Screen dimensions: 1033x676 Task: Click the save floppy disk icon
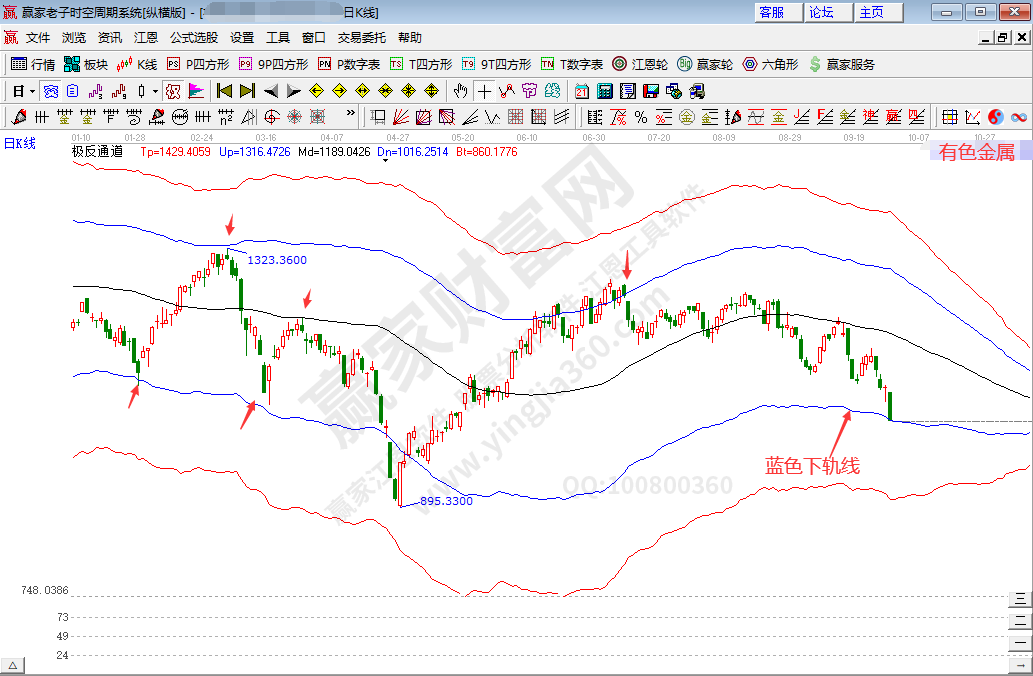coord(650,91)
